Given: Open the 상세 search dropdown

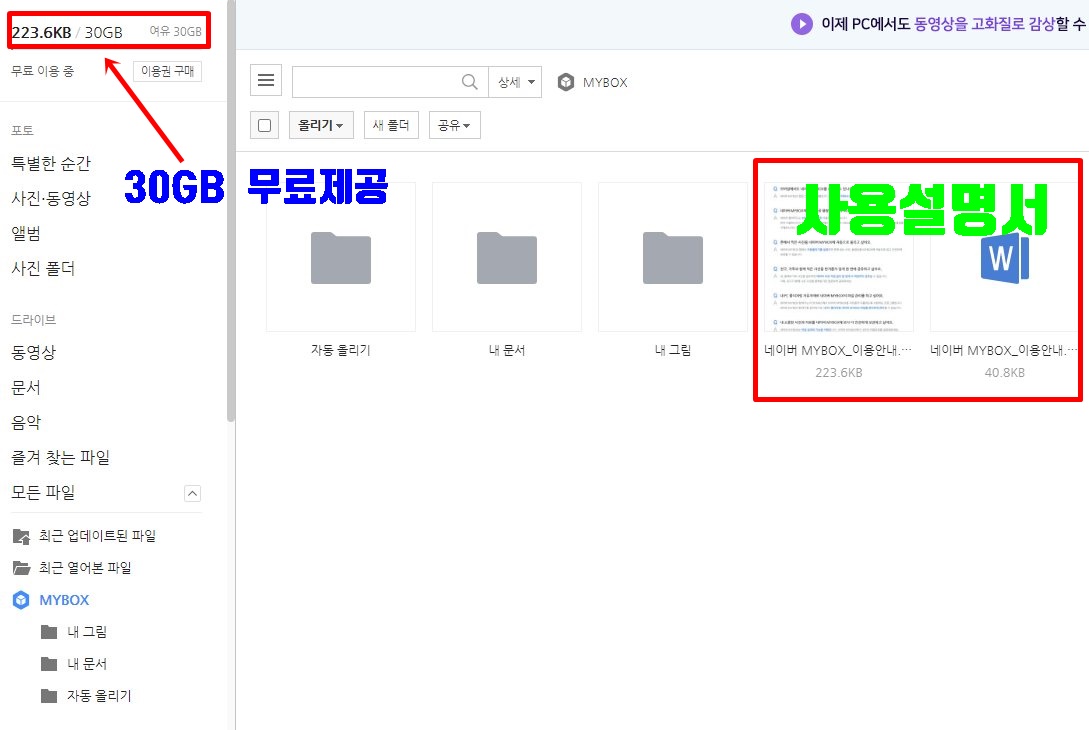Looking at the screenshot, I should [515, 82].
